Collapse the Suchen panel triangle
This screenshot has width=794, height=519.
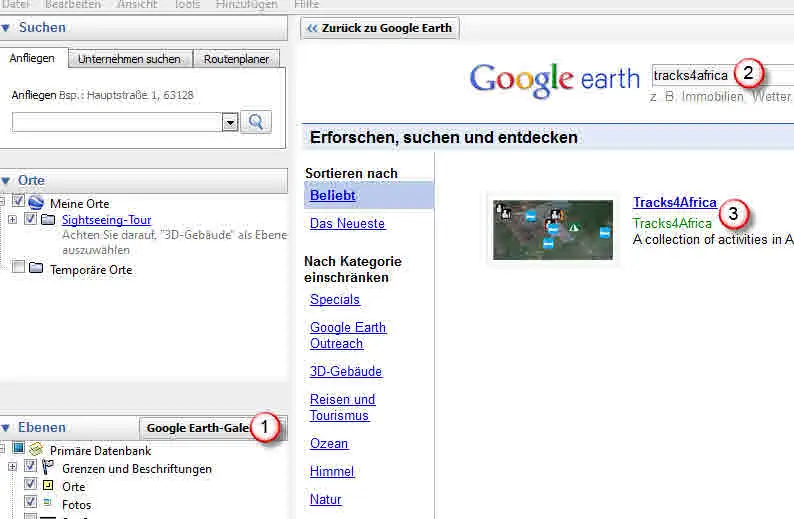tap(6, 28)
